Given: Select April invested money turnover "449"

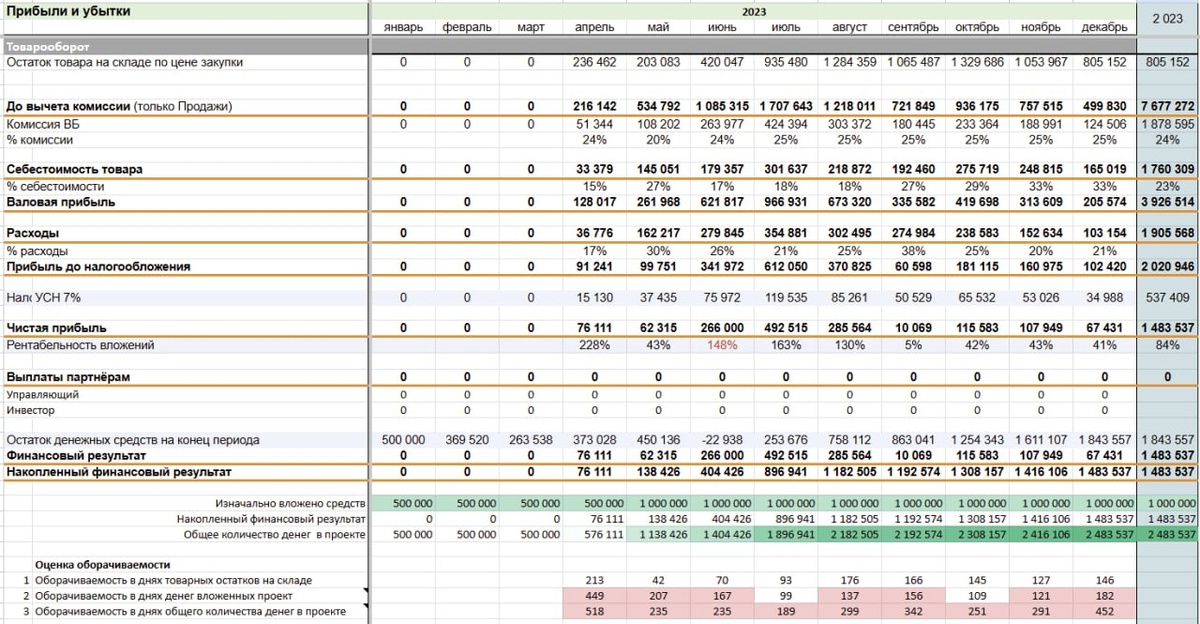Looking at the screenshot, I should tap(595, 595).
